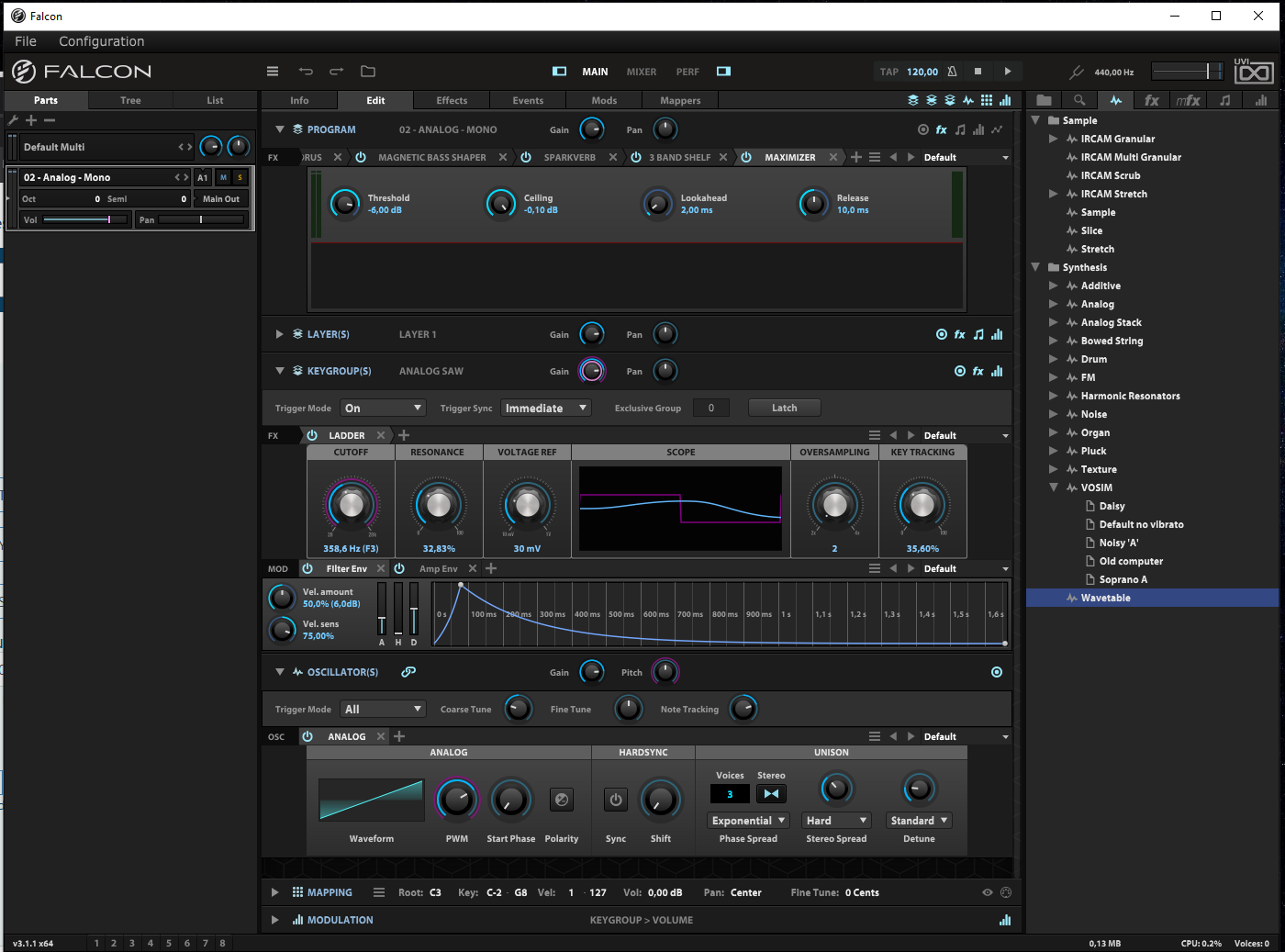Click the Program row fx icon
Image resolution: width=1285 pixels, height=952 pixels.
[x=941, y=129]
